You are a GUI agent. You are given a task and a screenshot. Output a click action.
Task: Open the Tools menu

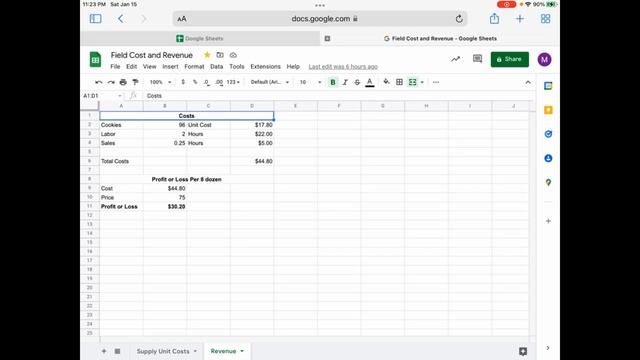[x=237, y=67]
